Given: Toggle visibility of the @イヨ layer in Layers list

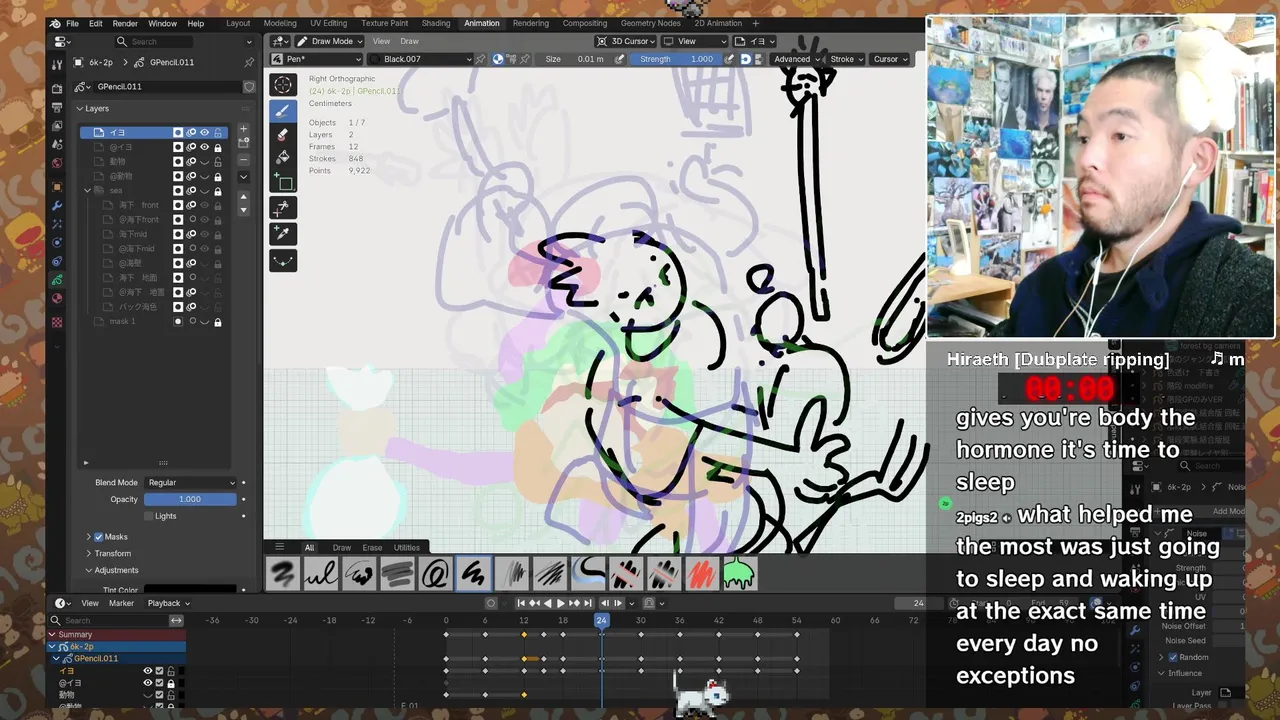Looking at the screenshot, I should (204, 147).
